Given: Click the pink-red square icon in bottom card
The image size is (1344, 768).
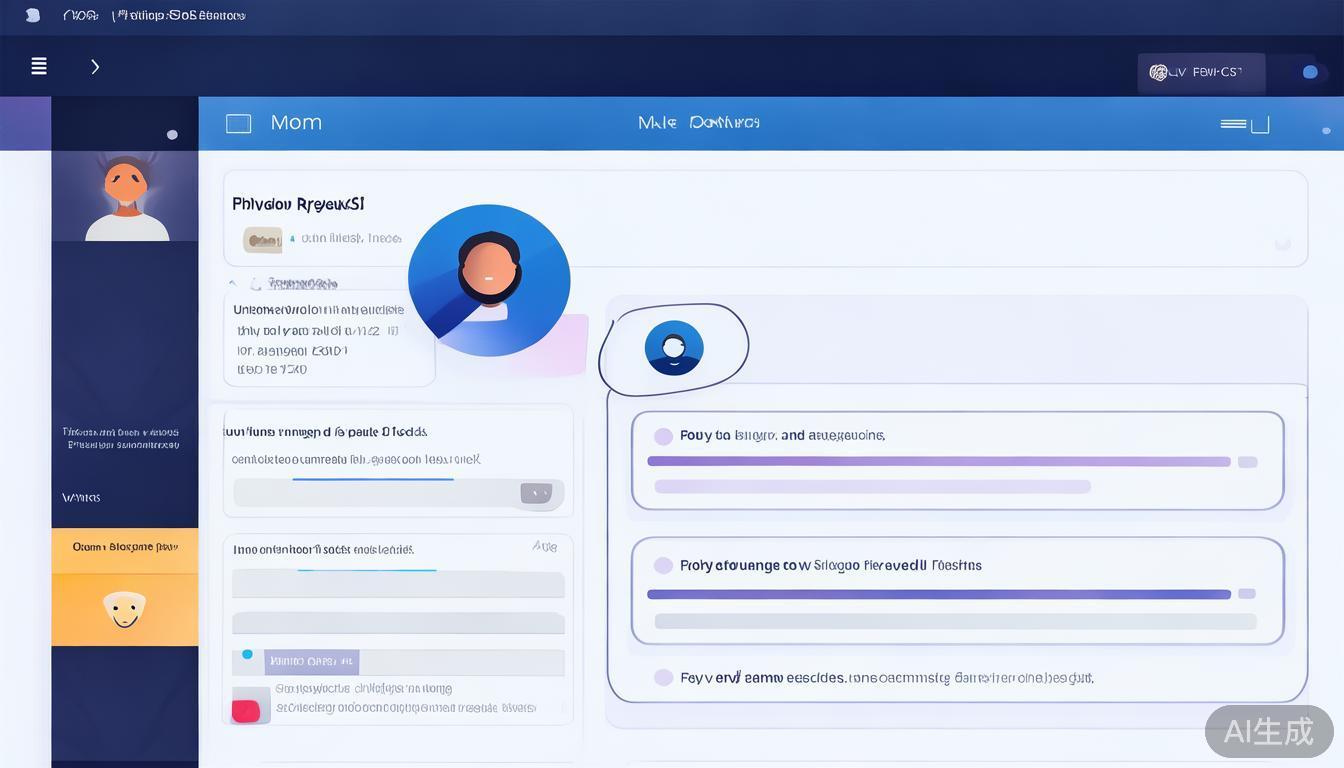Looking at the screenshot, I should pos(246,710).
